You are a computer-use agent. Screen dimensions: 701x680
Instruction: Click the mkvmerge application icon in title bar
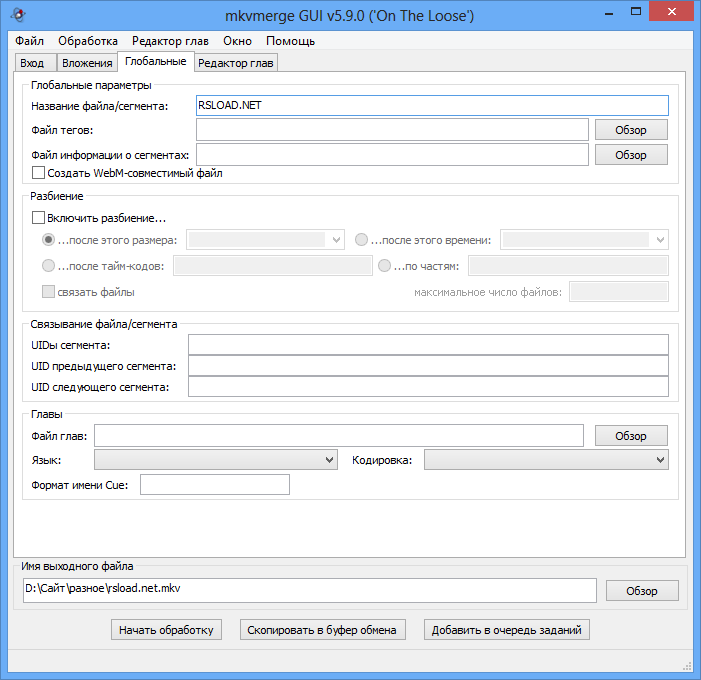coord(18,15)
